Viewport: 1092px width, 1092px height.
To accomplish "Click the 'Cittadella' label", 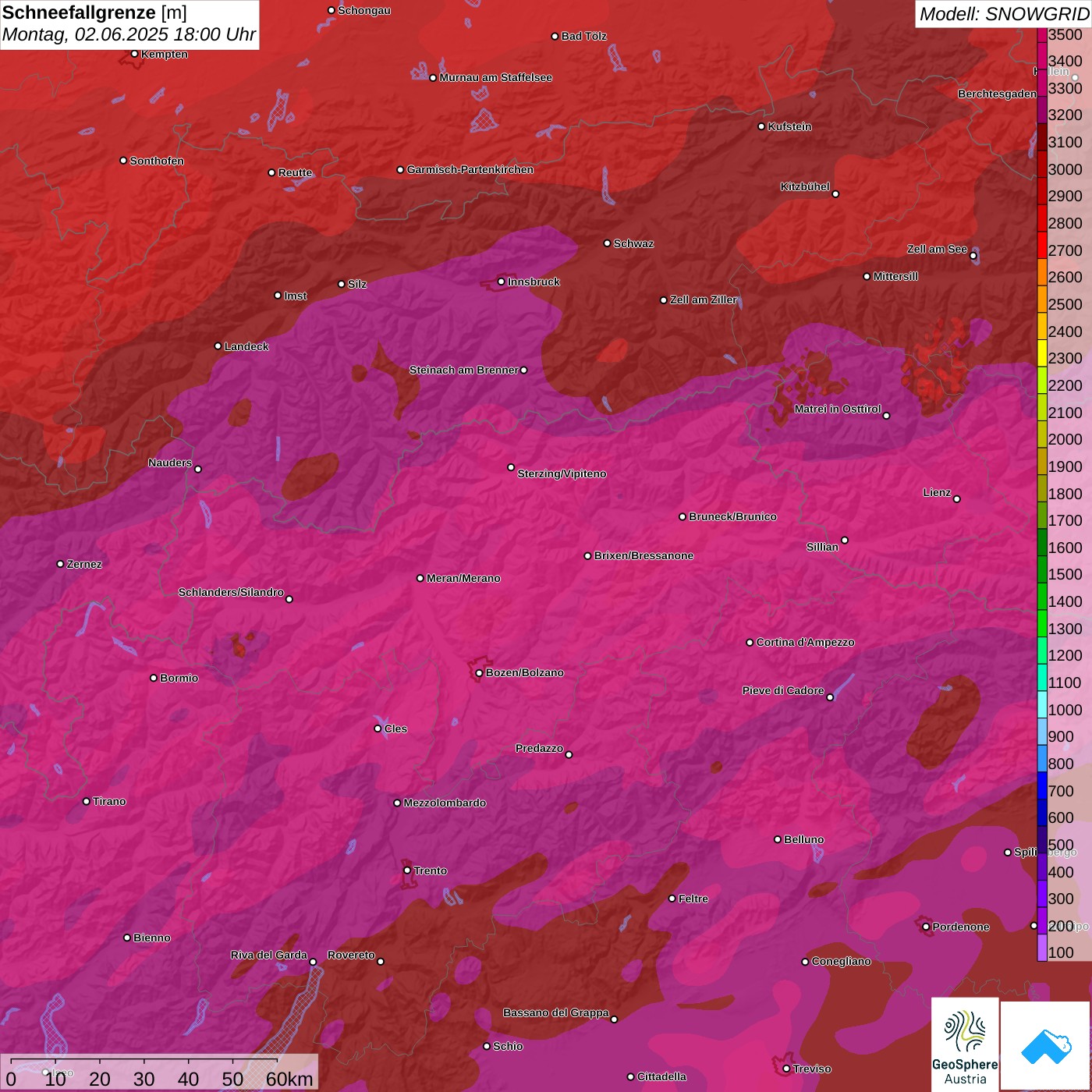I will click(662, 1076).
